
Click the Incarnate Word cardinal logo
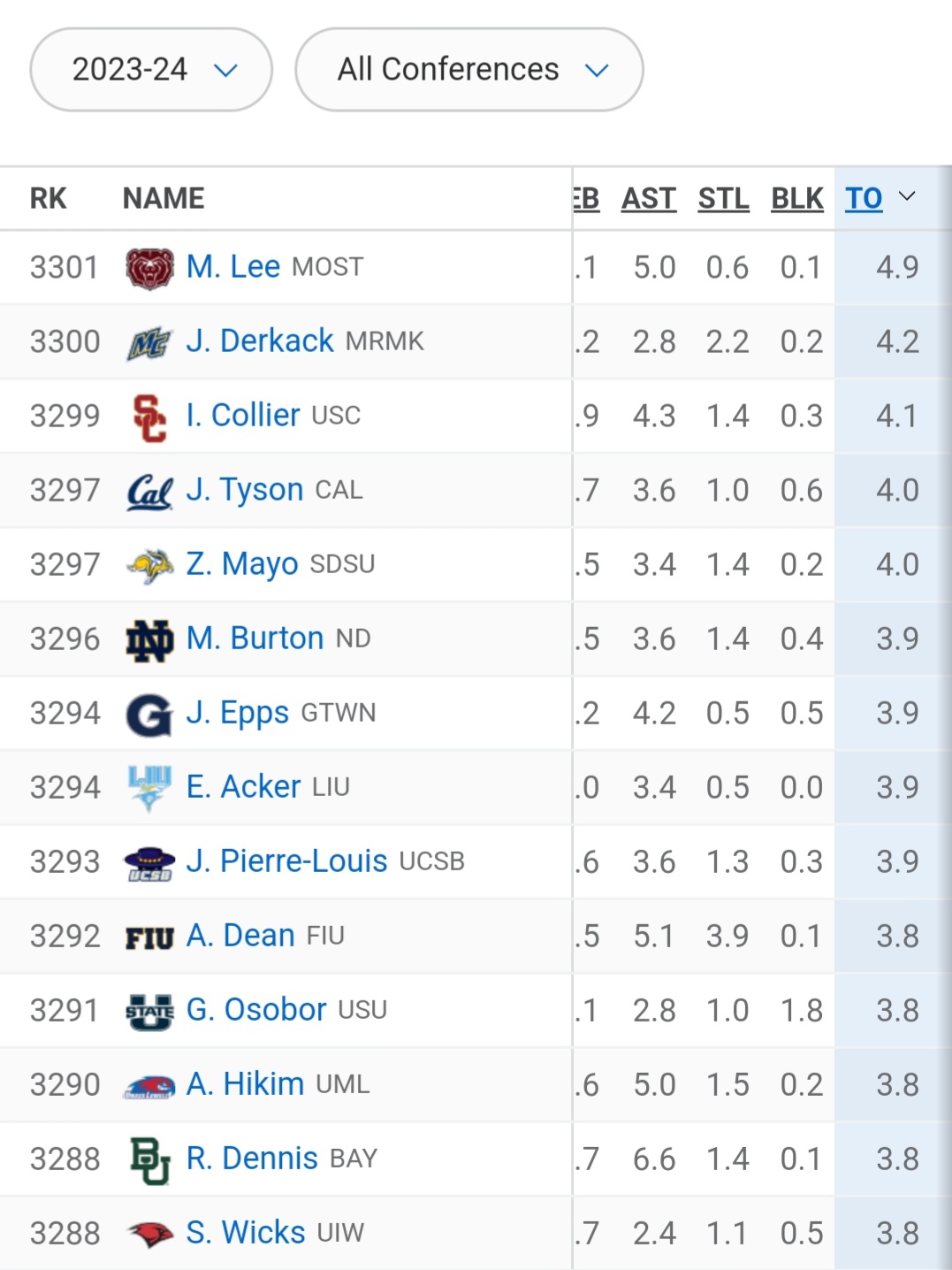[x=149, y=1234]
